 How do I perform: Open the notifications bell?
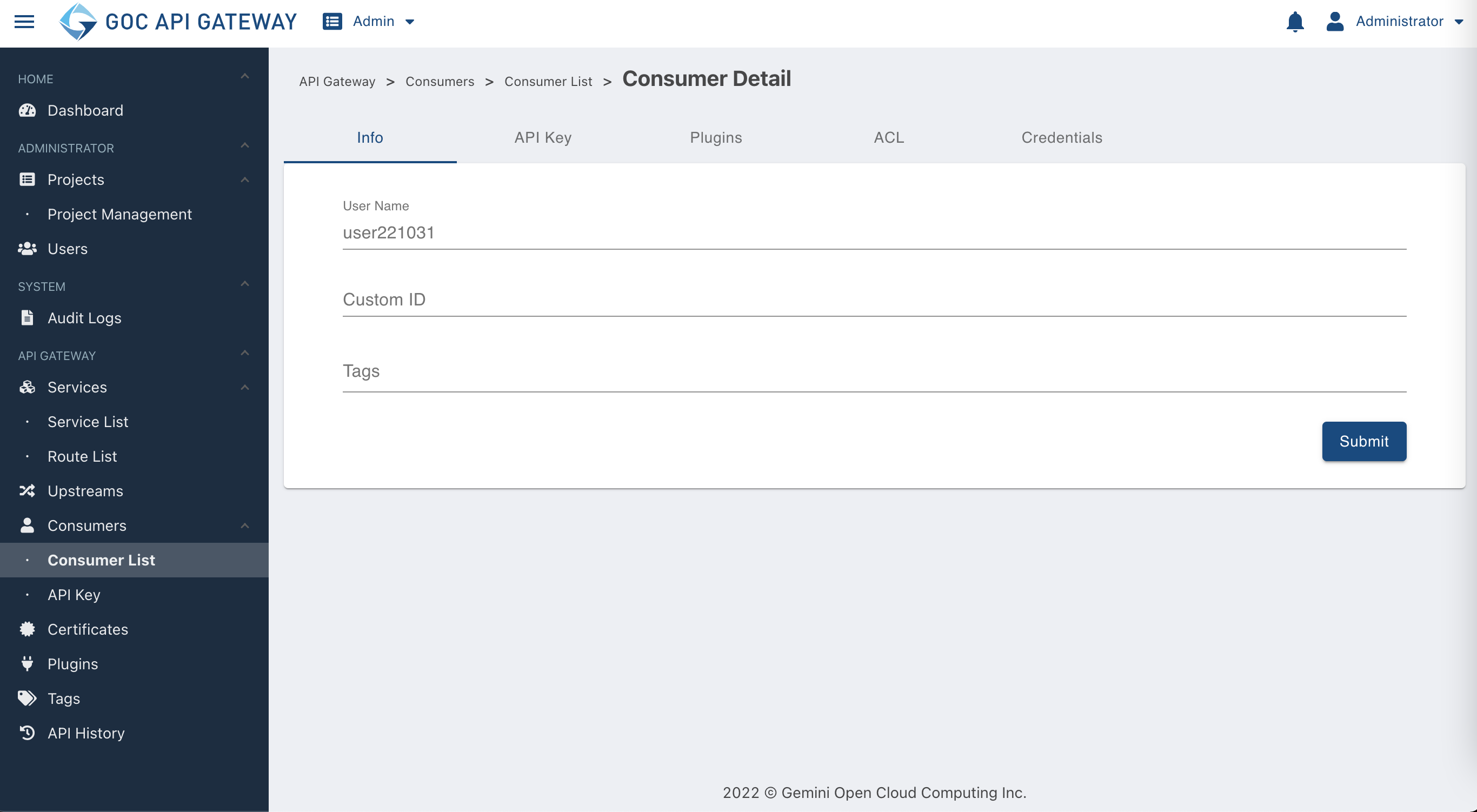coord(1295,22)
